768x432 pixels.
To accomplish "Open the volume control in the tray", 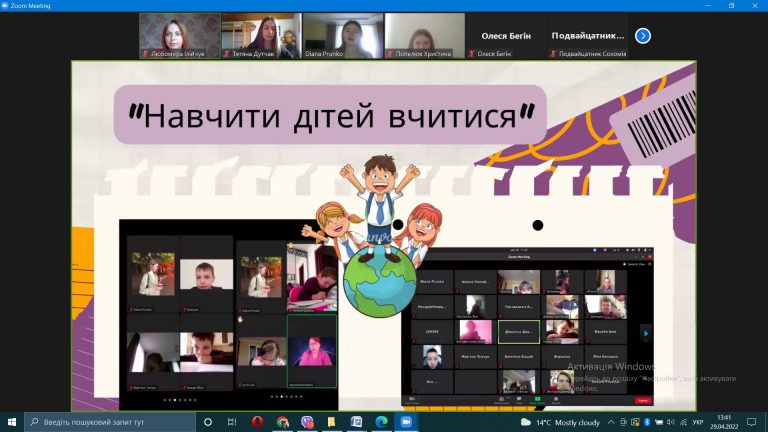I will pyautogui.click(x=671, y=422).
